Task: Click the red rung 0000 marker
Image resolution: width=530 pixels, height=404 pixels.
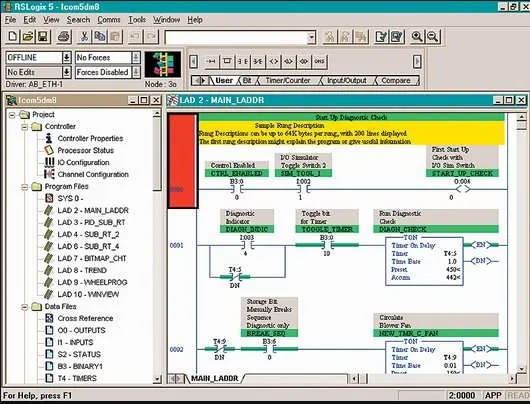Action: pos(183,161)
